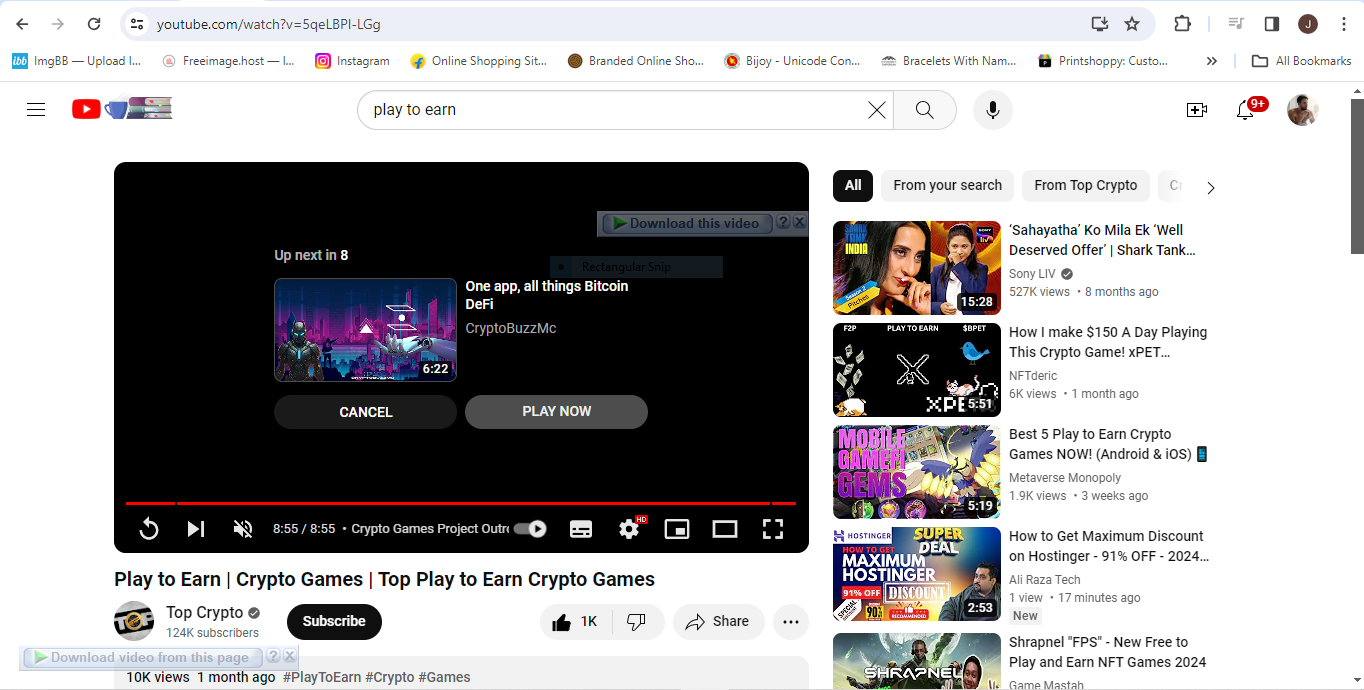Toggle subtitles closed captions
The image size is (1364, 690).
click(581, 529)
